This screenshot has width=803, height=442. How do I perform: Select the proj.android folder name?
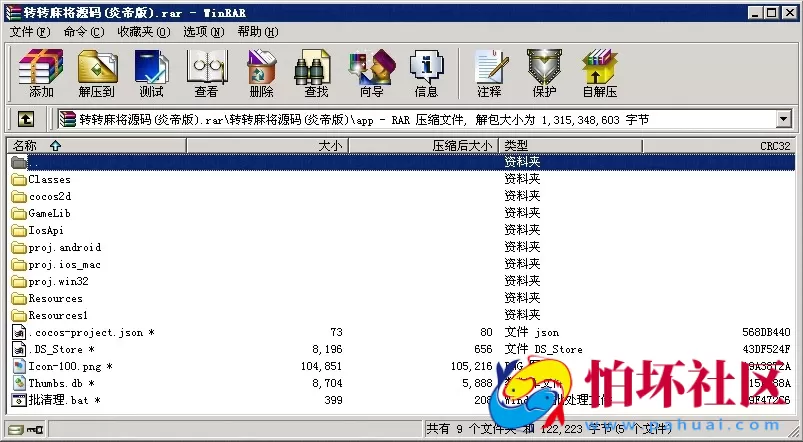tap(65, 247)
